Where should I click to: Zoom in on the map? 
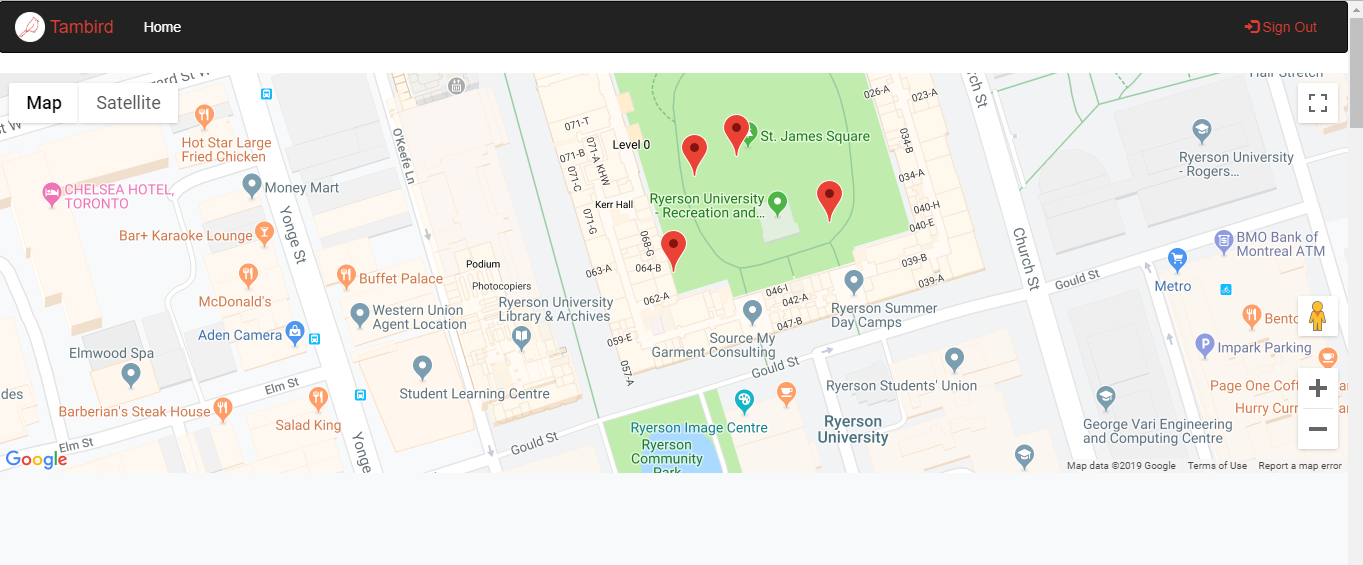pos(1318,388)
